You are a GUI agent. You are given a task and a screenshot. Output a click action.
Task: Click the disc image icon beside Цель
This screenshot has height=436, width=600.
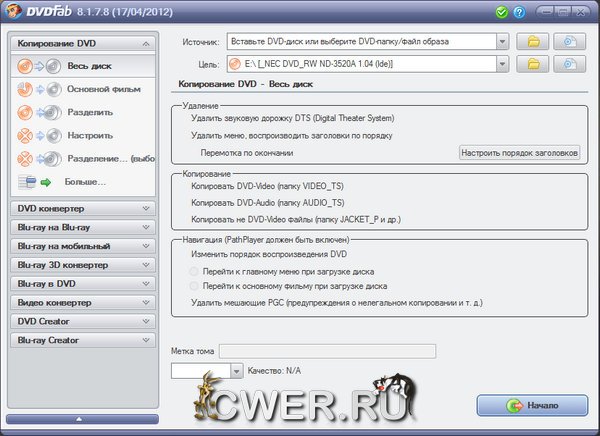(568, 65)
